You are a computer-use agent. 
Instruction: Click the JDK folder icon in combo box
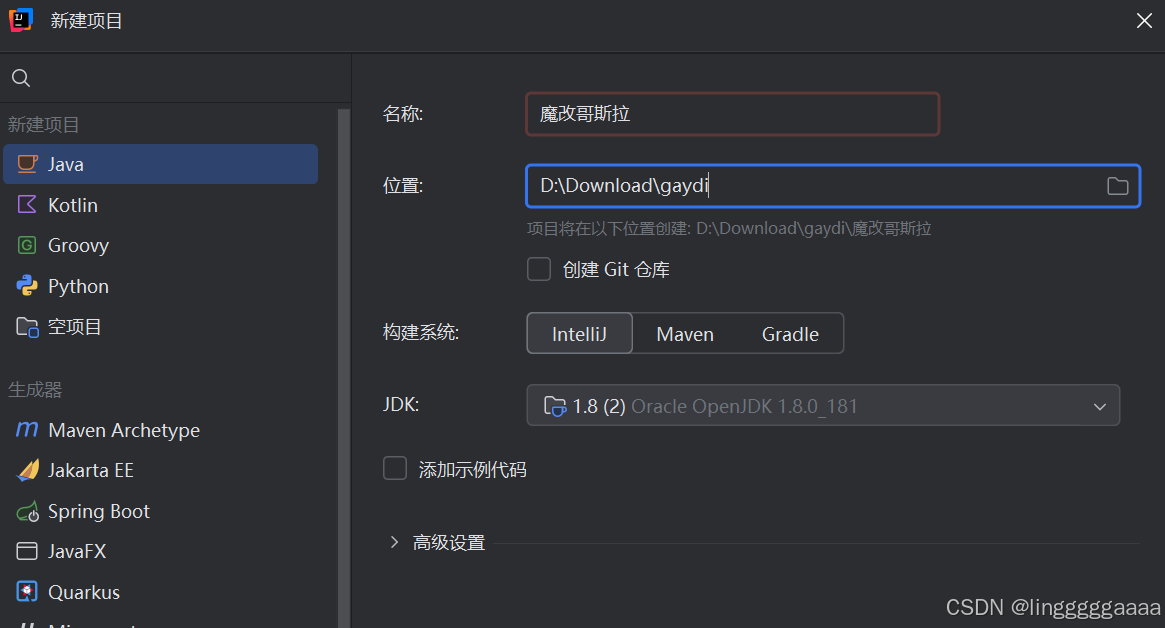tap(554, 406)
